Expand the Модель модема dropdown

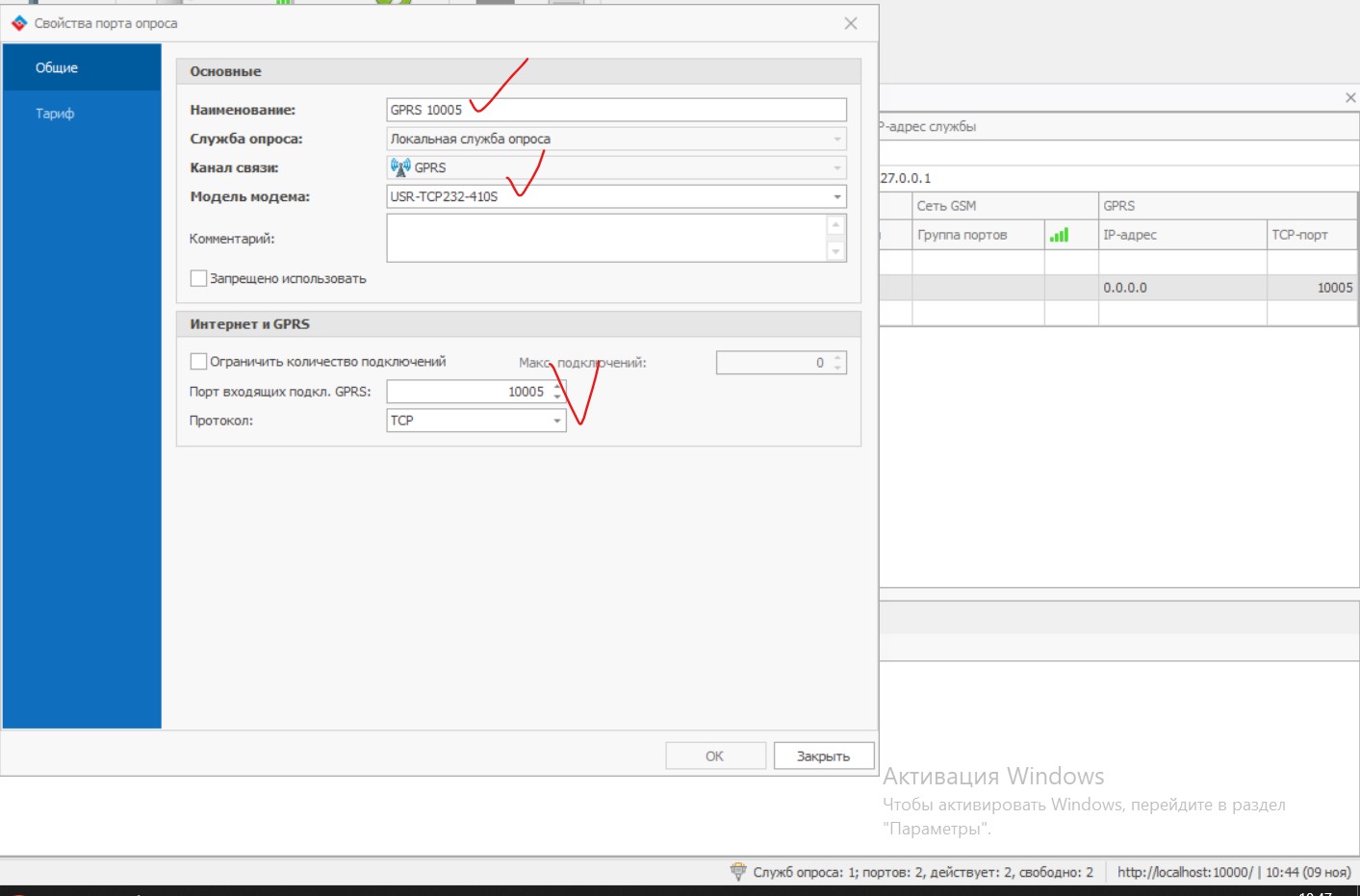tap(836, 196)
